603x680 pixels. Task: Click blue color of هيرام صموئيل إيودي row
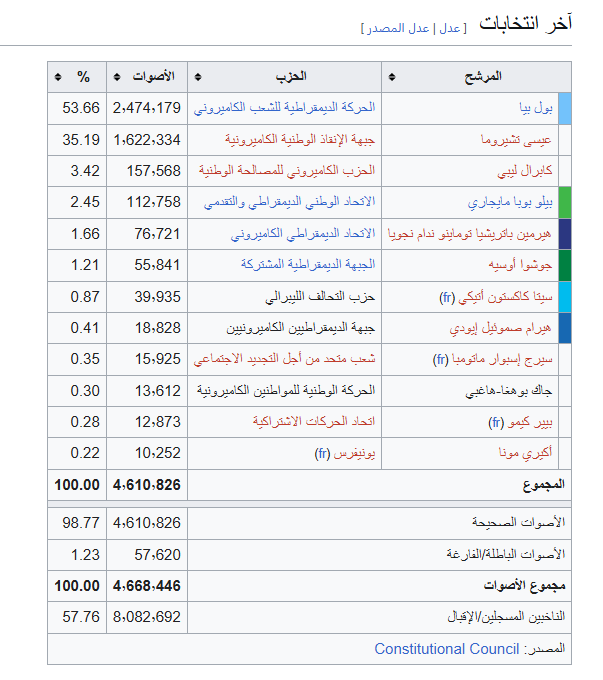(565, 328)
